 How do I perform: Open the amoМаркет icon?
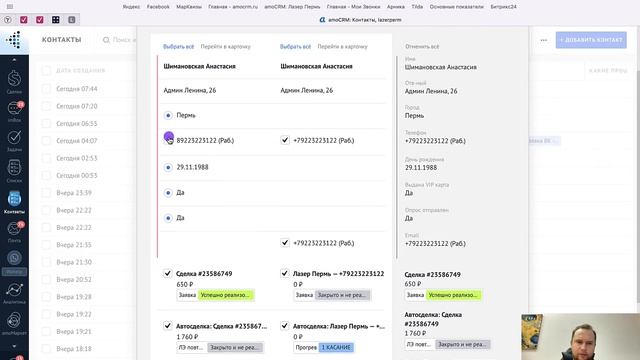14,323
